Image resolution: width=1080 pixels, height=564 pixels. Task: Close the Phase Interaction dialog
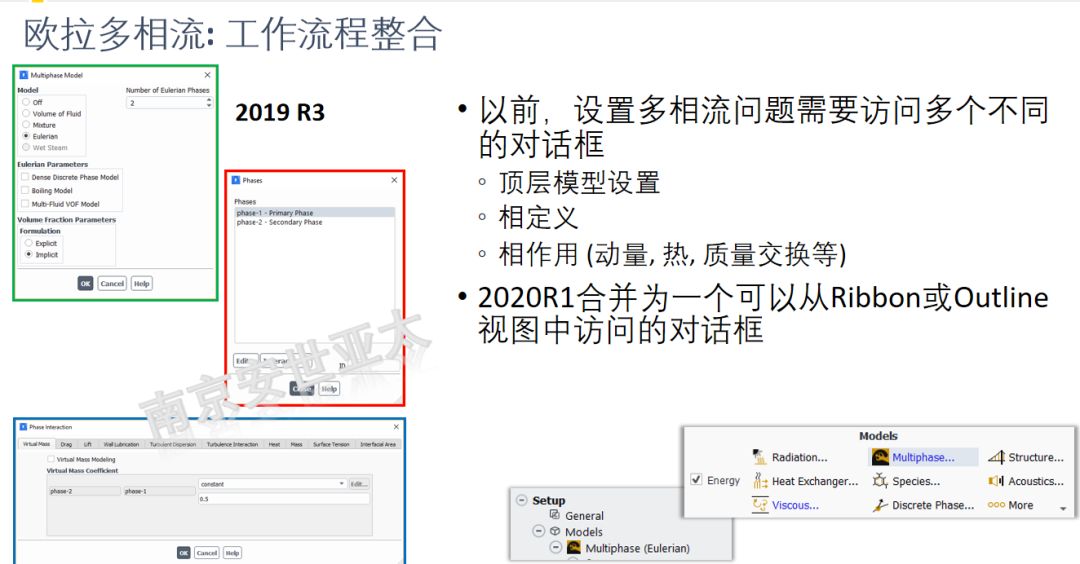point(396,427)
